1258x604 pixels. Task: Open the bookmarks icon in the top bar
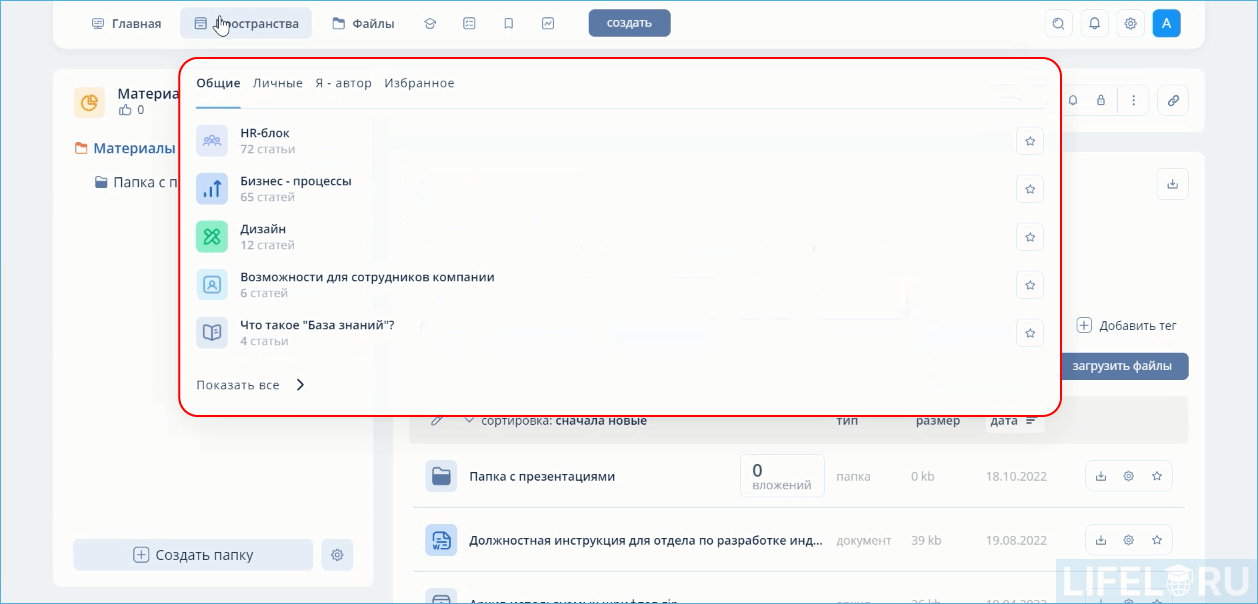(508, 22)
